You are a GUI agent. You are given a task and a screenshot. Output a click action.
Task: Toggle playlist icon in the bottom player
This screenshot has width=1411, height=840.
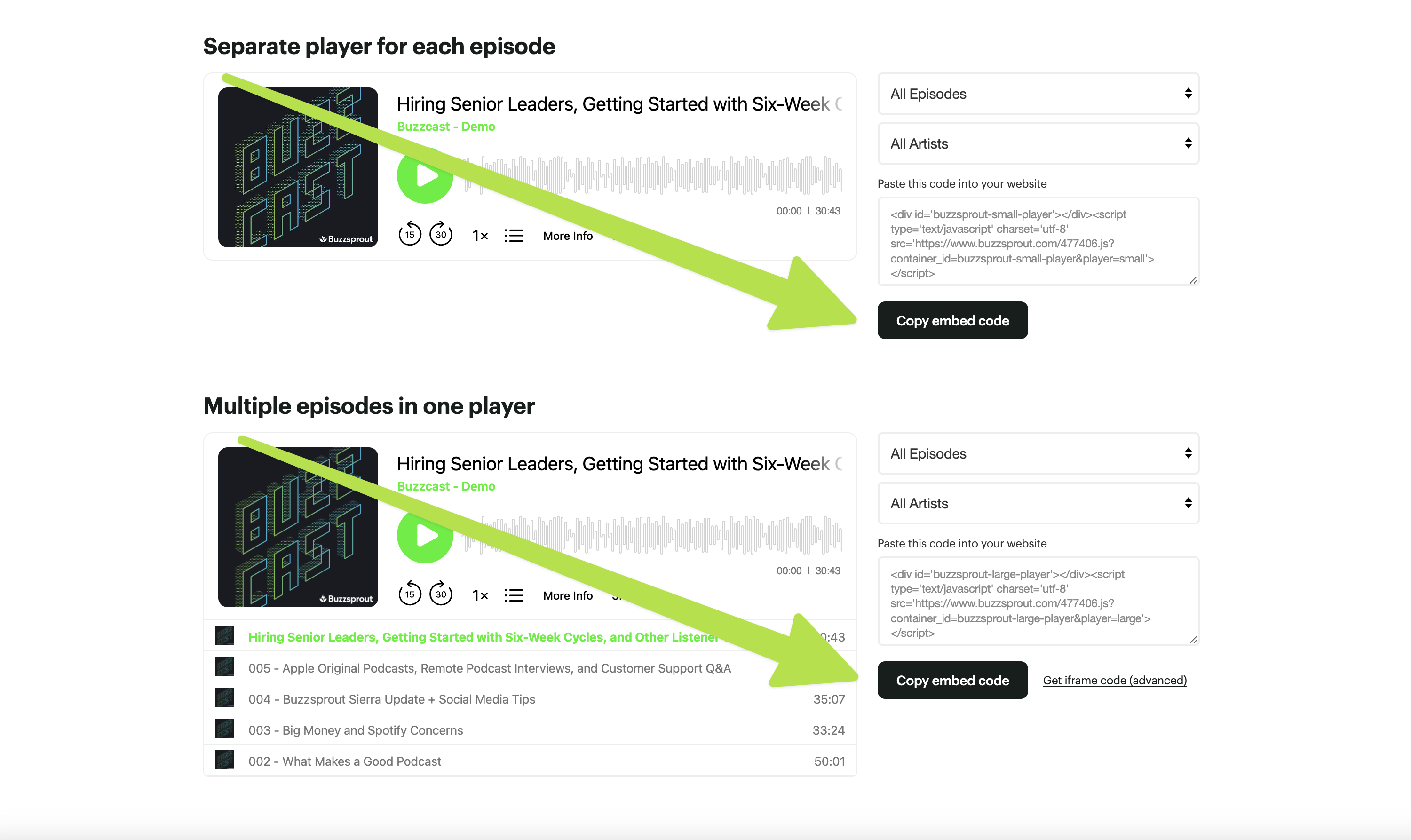click(x=513, y=595)
